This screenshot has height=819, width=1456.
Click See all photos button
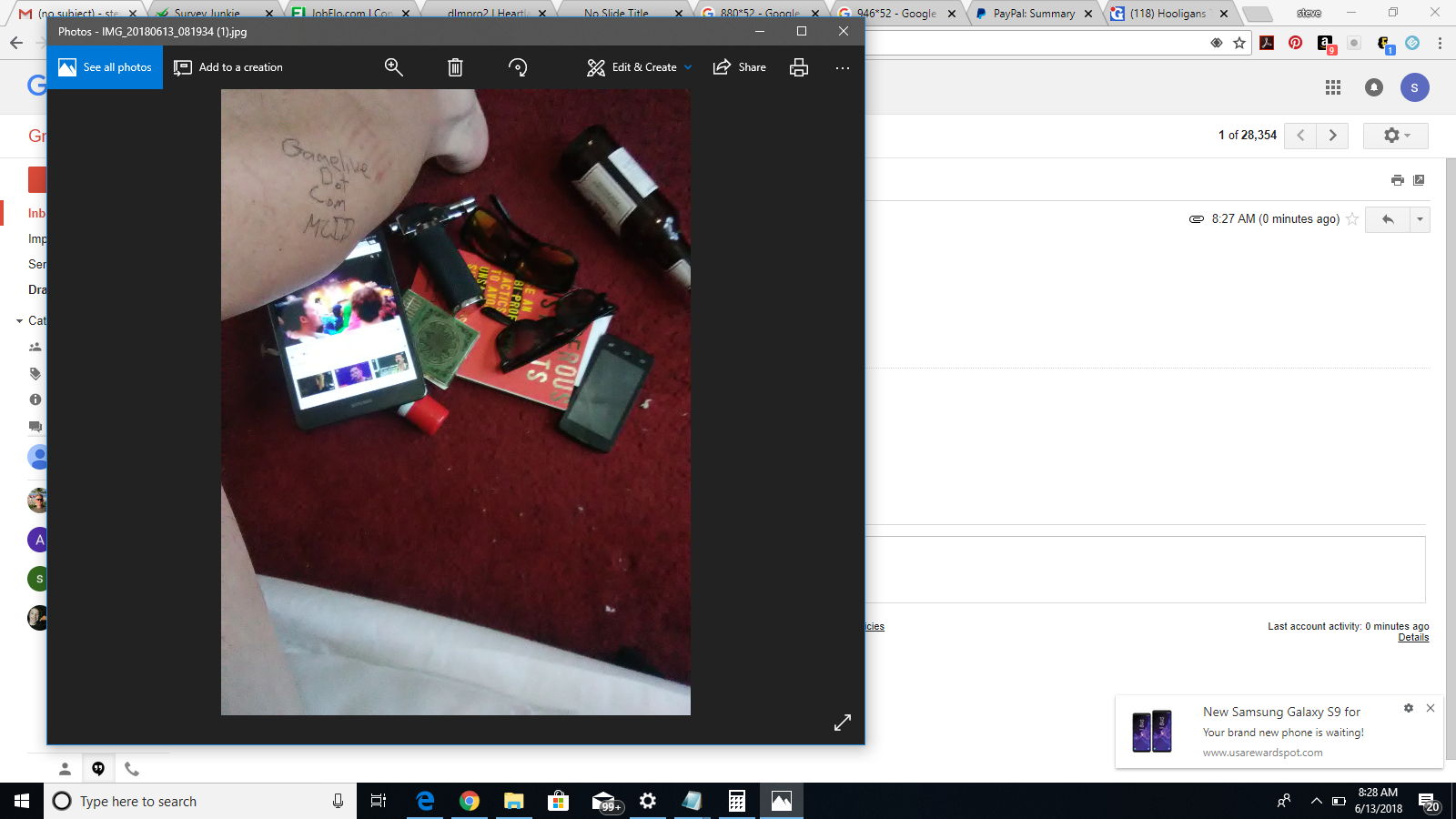click(105, 67)
